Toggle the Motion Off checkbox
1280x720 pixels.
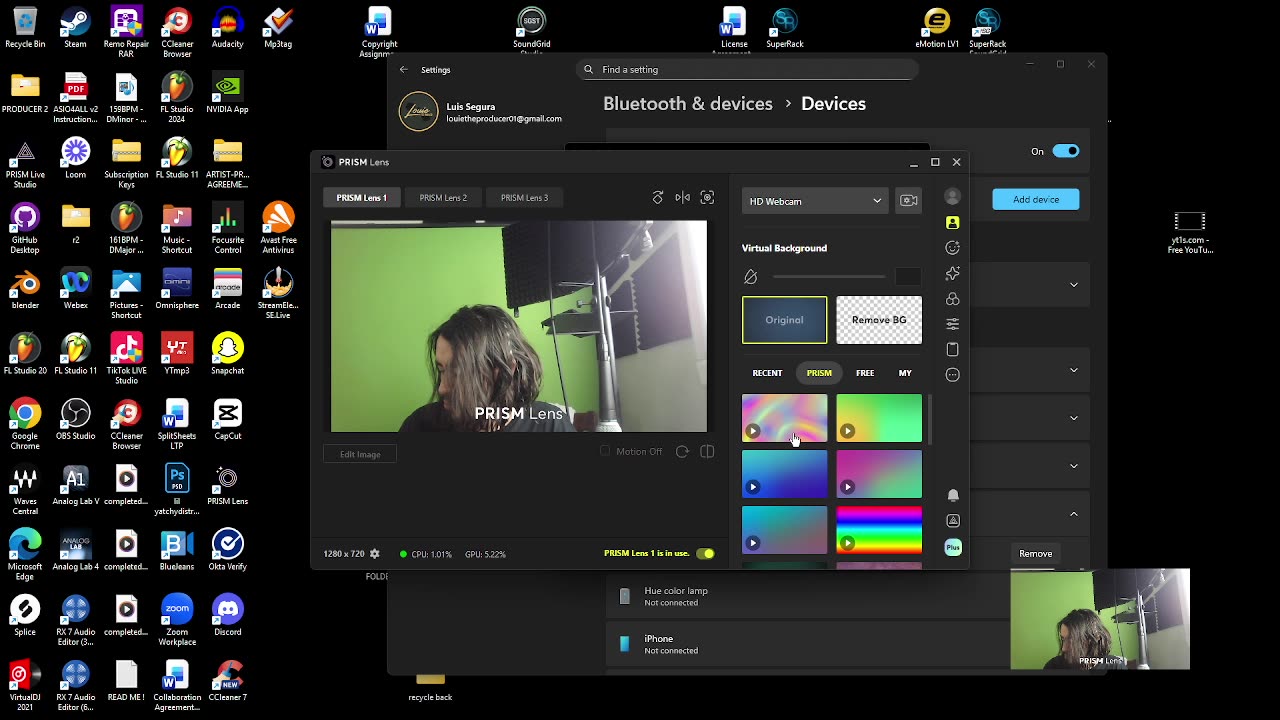[605, 452]
